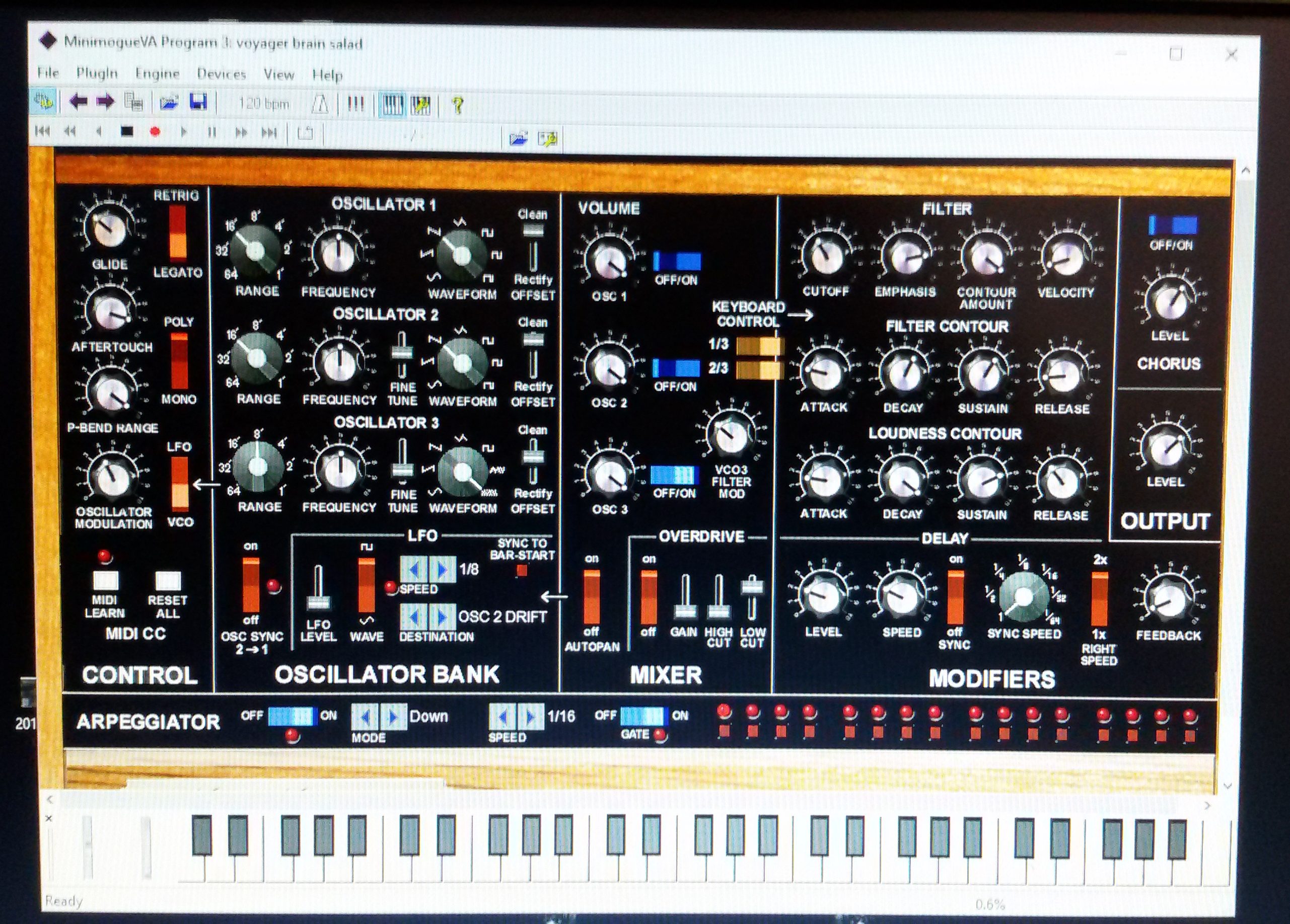Click LFO DESTINATION right arrow
The height and width of the screenshot is (924, 1290).
click(x=442, y=617)
